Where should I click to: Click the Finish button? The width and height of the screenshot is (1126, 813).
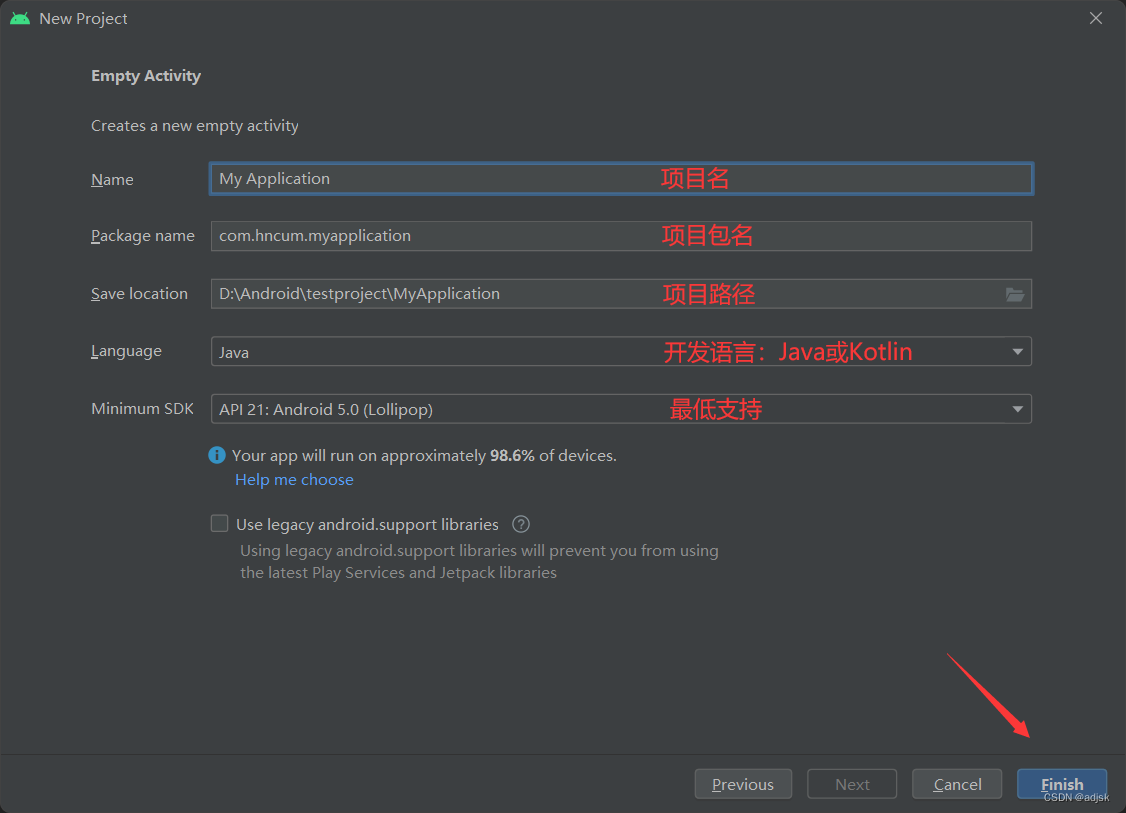(1062, 784)
